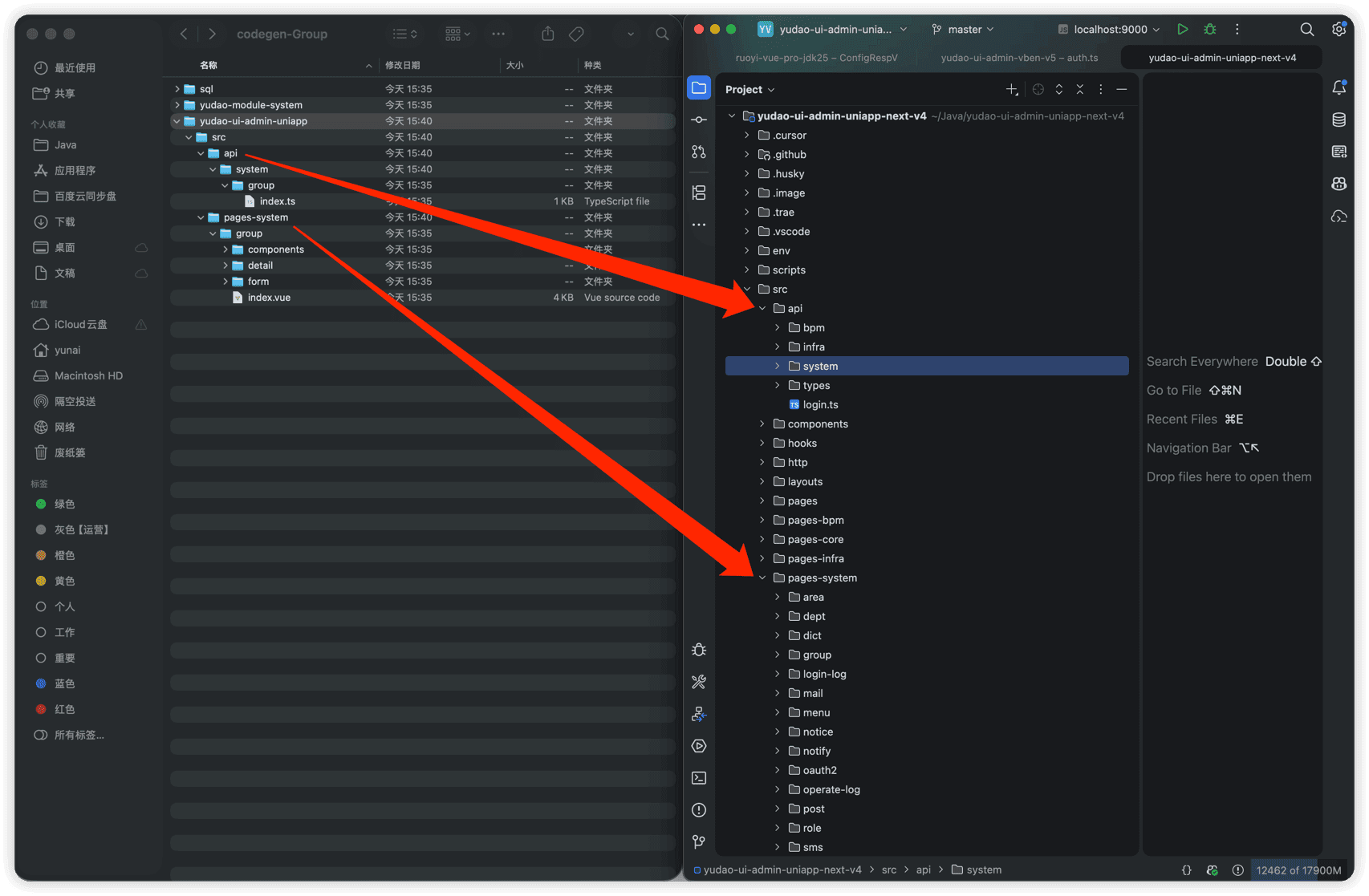1369x896 pixels.
Task: Collapse the pages-system folder in Project tree
Action: (762, 578)
